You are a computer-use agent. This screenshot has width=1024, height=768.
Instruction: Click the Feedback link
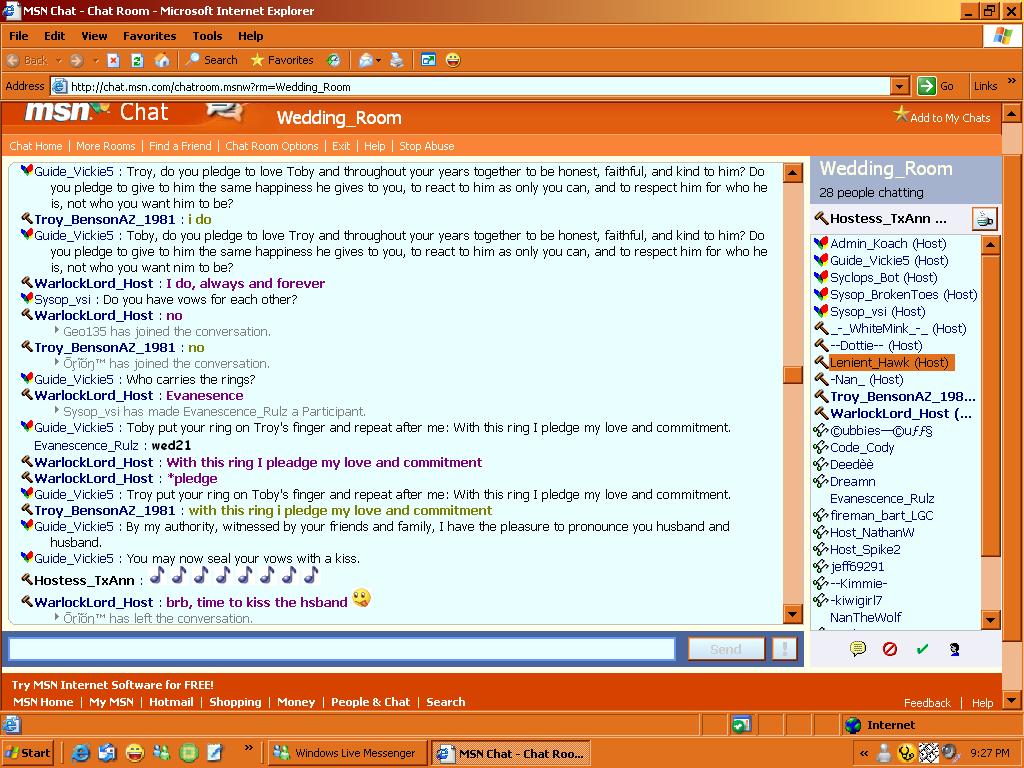(x=927, y=703)
